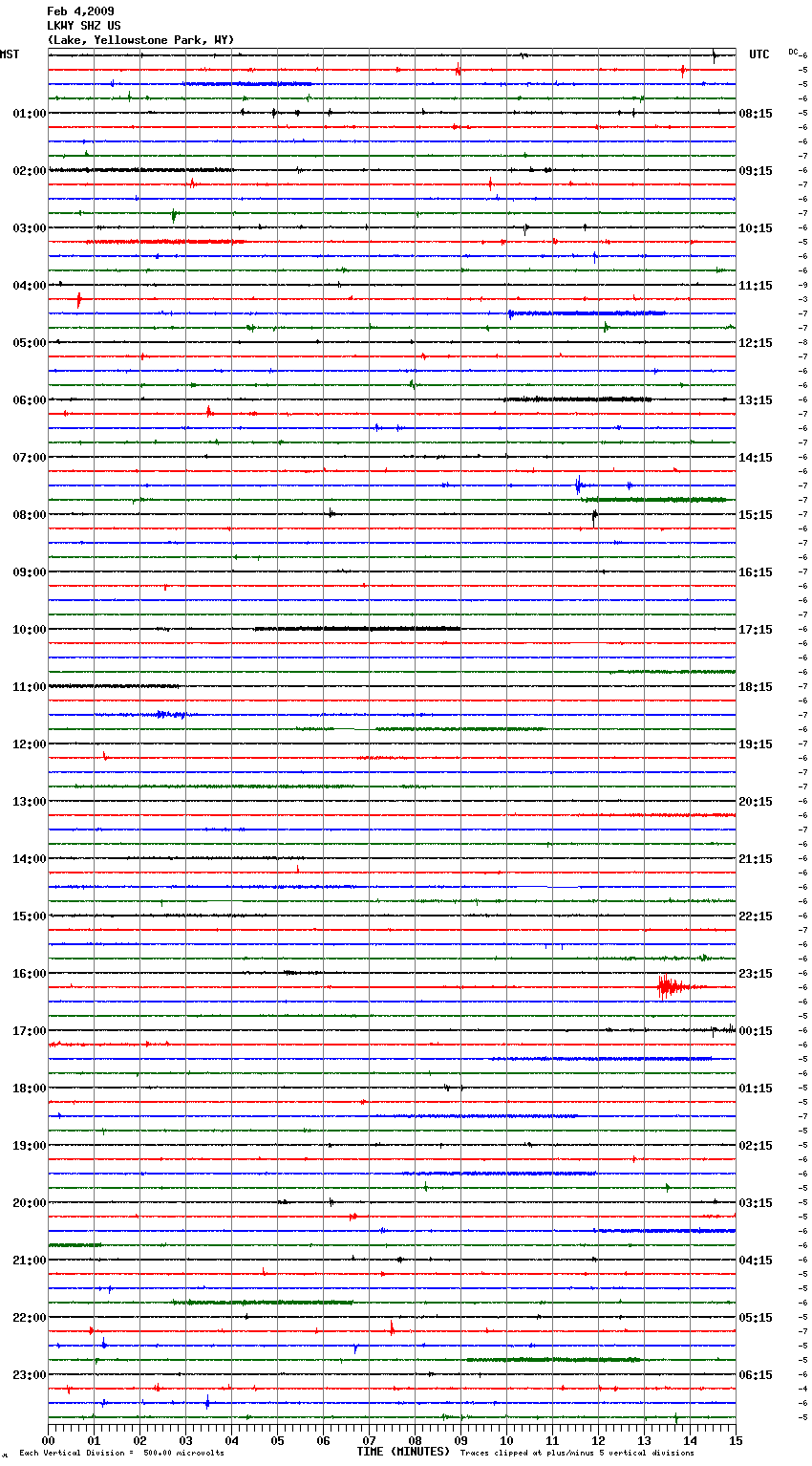Image resolution: width=812 pixels, height=1466 pixels.
Task: Click the 15:15 UTC time label
Action: 756,515
